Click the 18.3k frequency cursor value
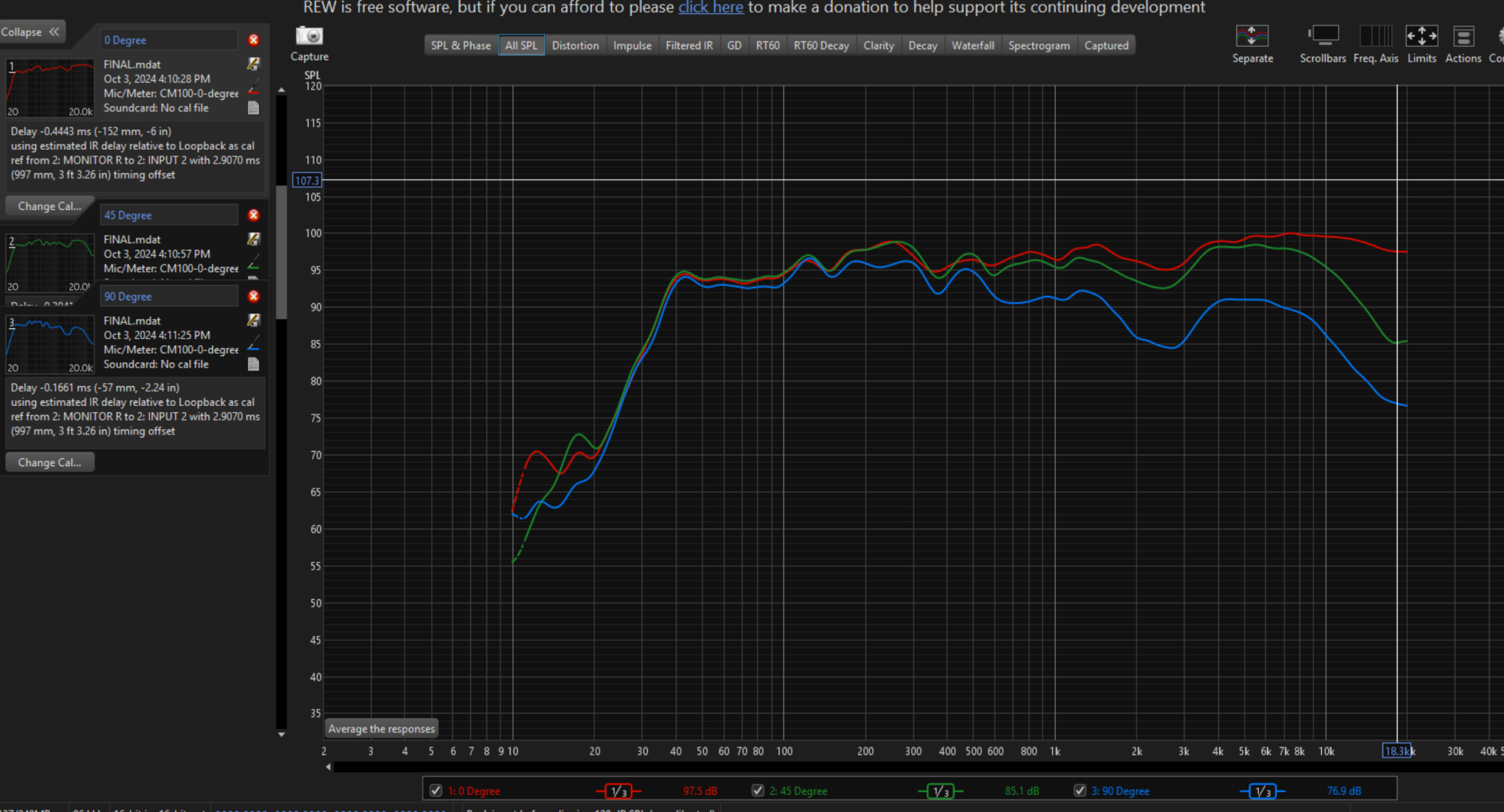 click(1397, 750)
